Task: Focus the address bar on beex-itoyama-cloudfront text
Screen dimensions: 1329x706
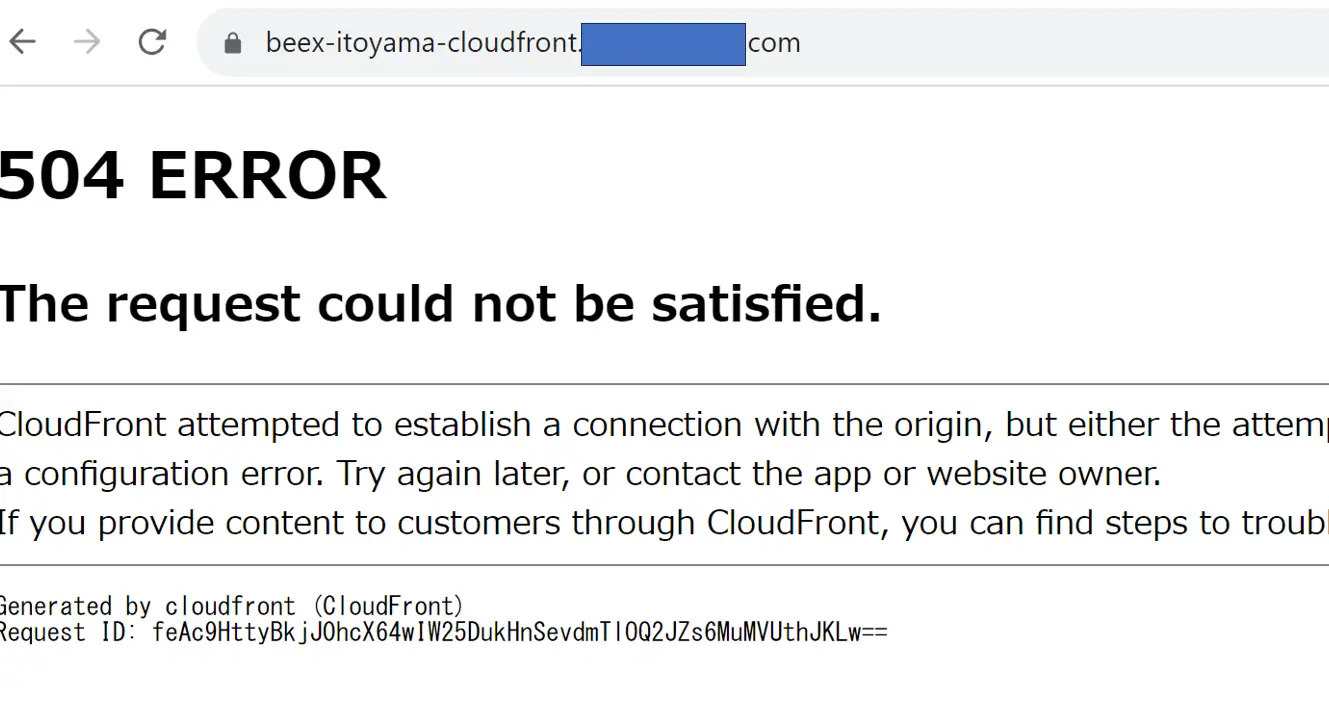Action: [422, 43]
